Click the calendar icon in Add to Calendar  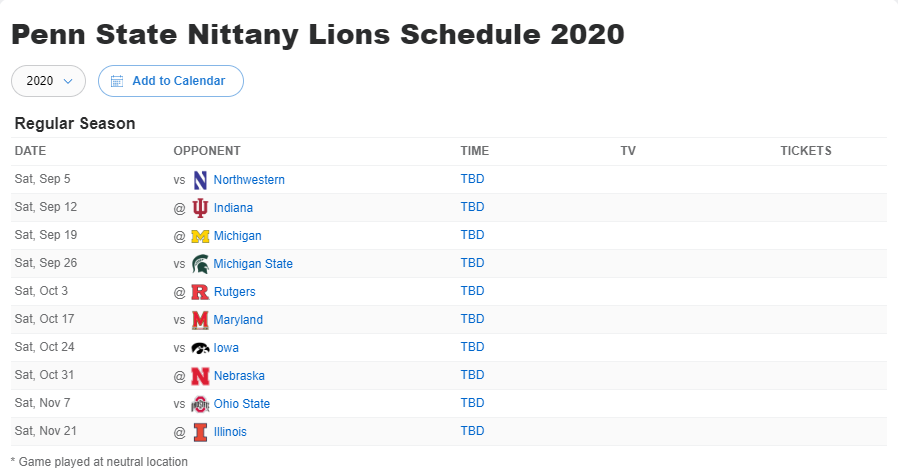coord(117,81)
